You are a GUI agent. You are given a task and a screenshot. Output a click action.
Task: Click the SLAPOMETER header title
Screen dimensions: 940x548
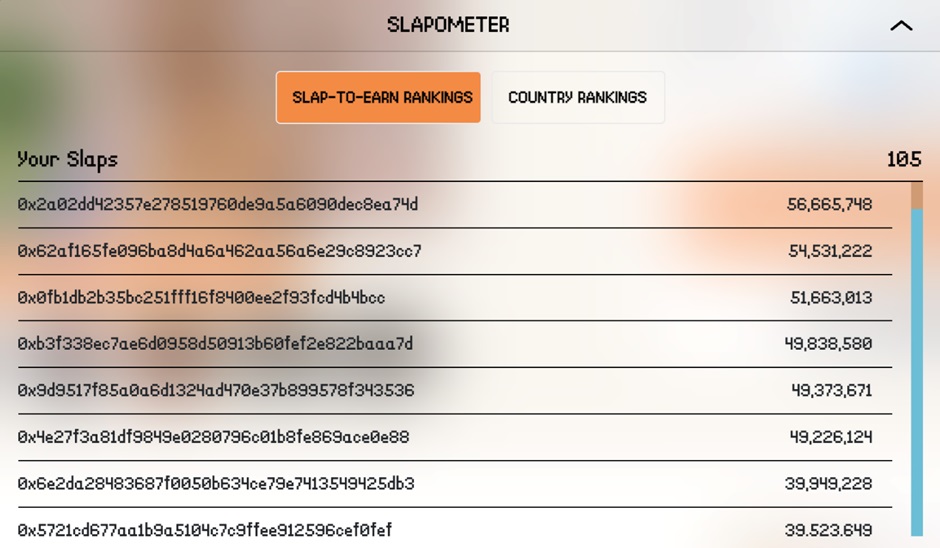point(448,25)
